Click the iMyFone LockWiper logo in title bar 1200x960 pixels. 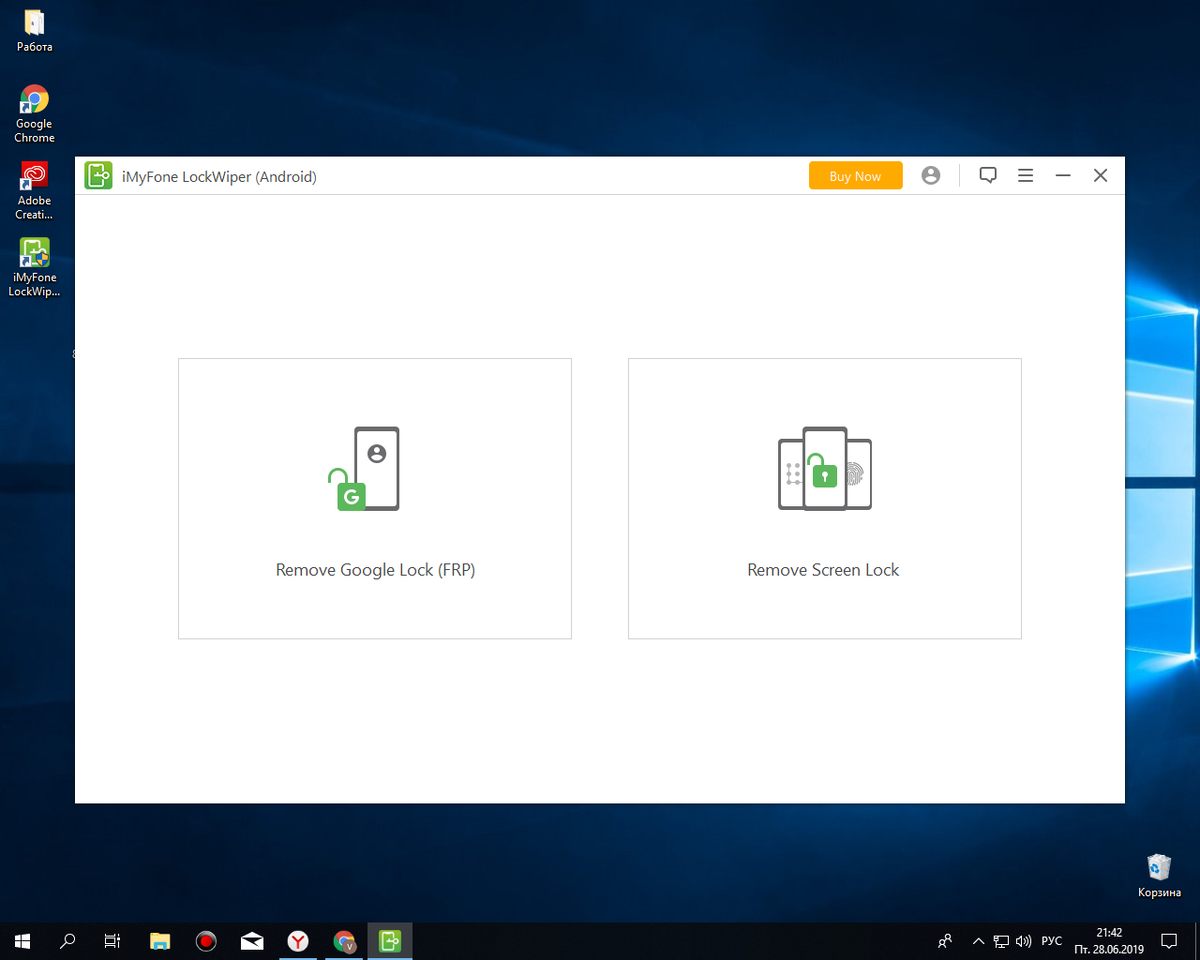tap(98, 176)
